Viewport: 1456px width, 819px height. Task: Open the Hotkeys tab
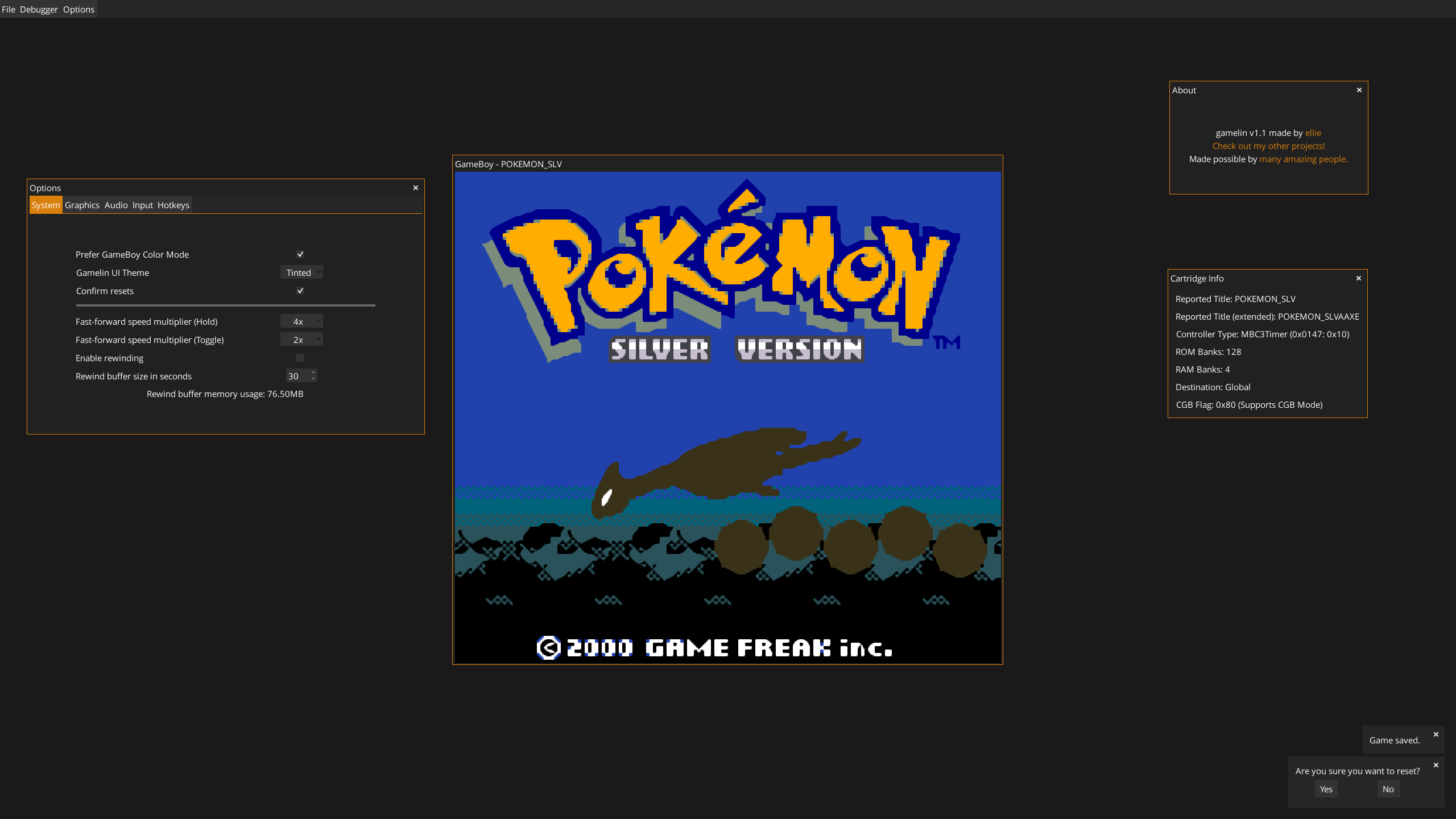[173, 205]
